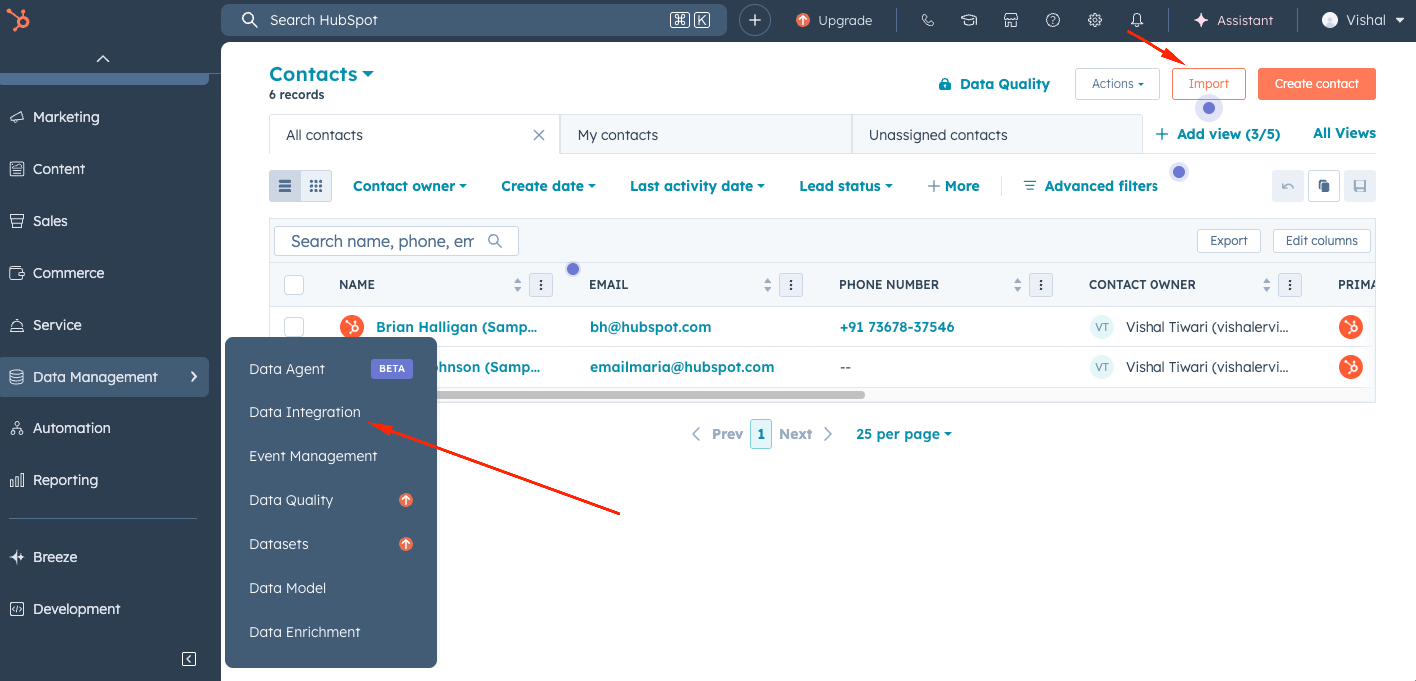Open the Lead status filter dropdown

tap(845, 186)
